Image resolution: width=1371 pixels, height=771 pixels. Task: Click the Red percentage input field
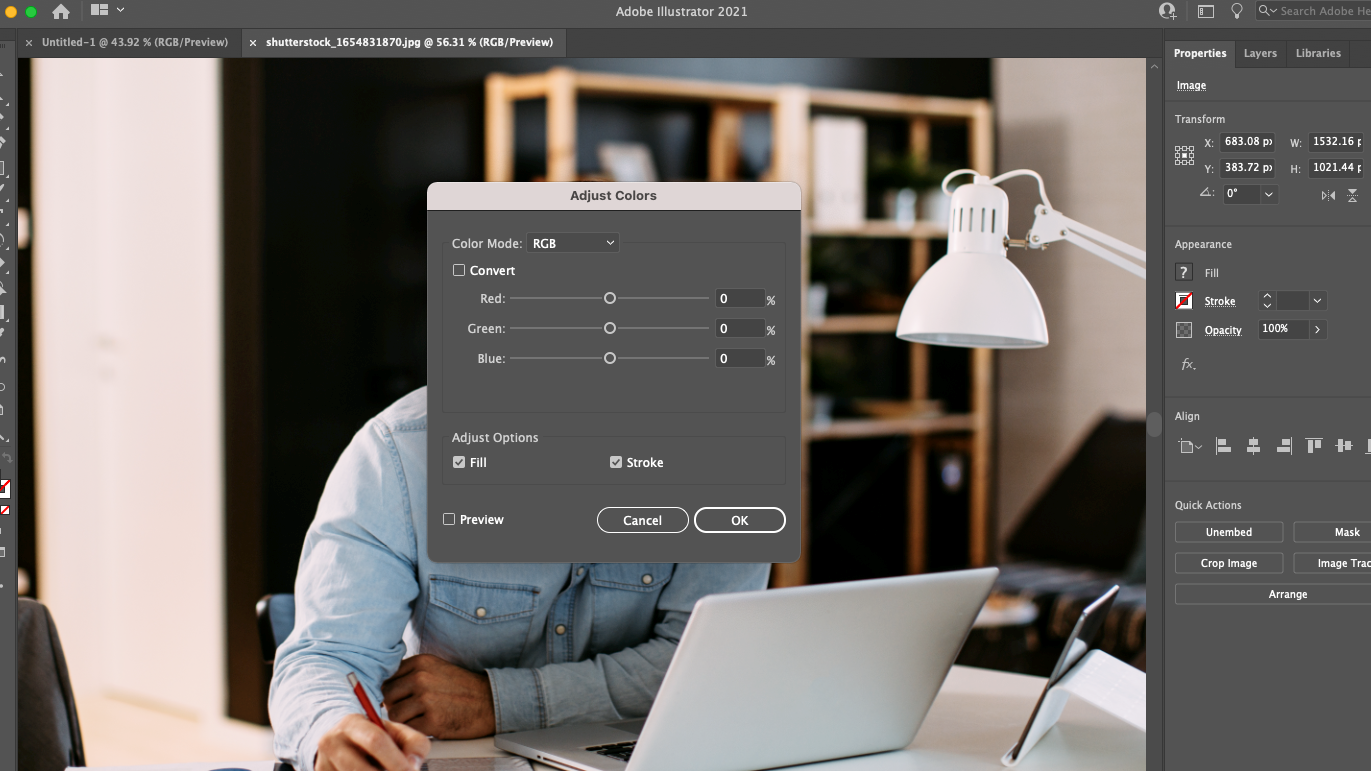point(739,299)
